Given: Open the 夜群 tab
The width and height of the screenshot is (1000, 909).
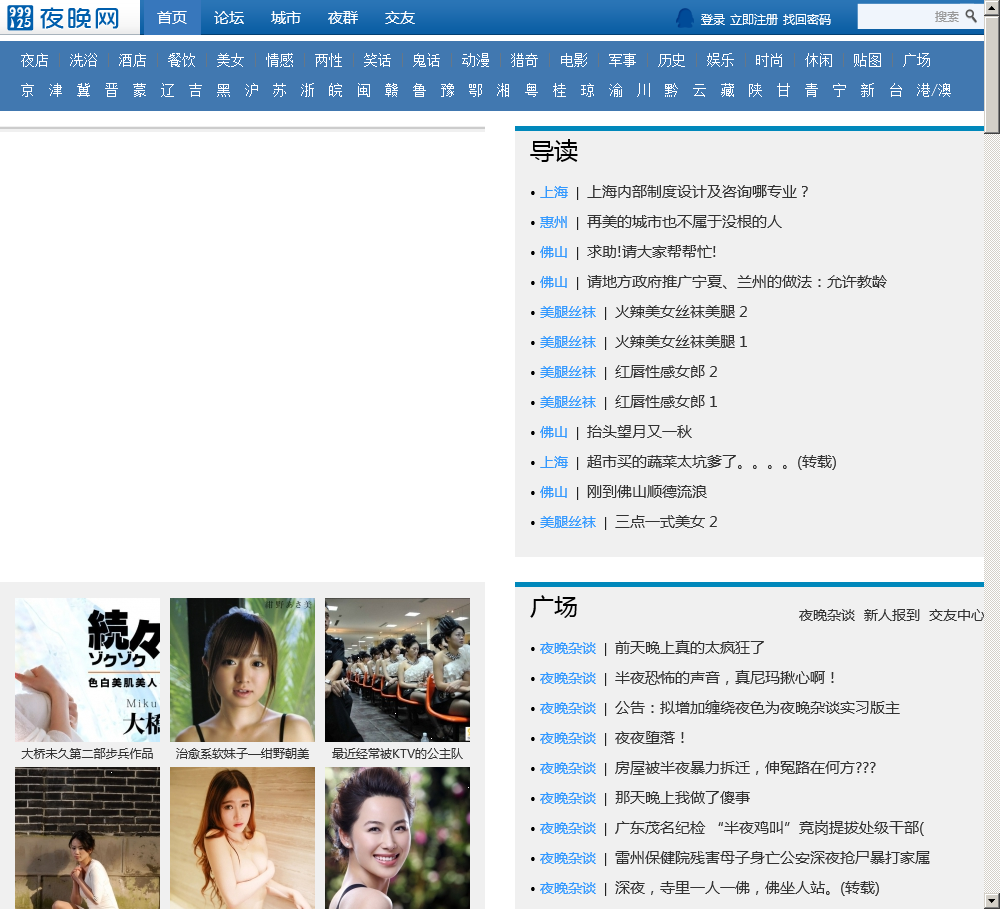Looking at the screenshot, I should 343,17.
